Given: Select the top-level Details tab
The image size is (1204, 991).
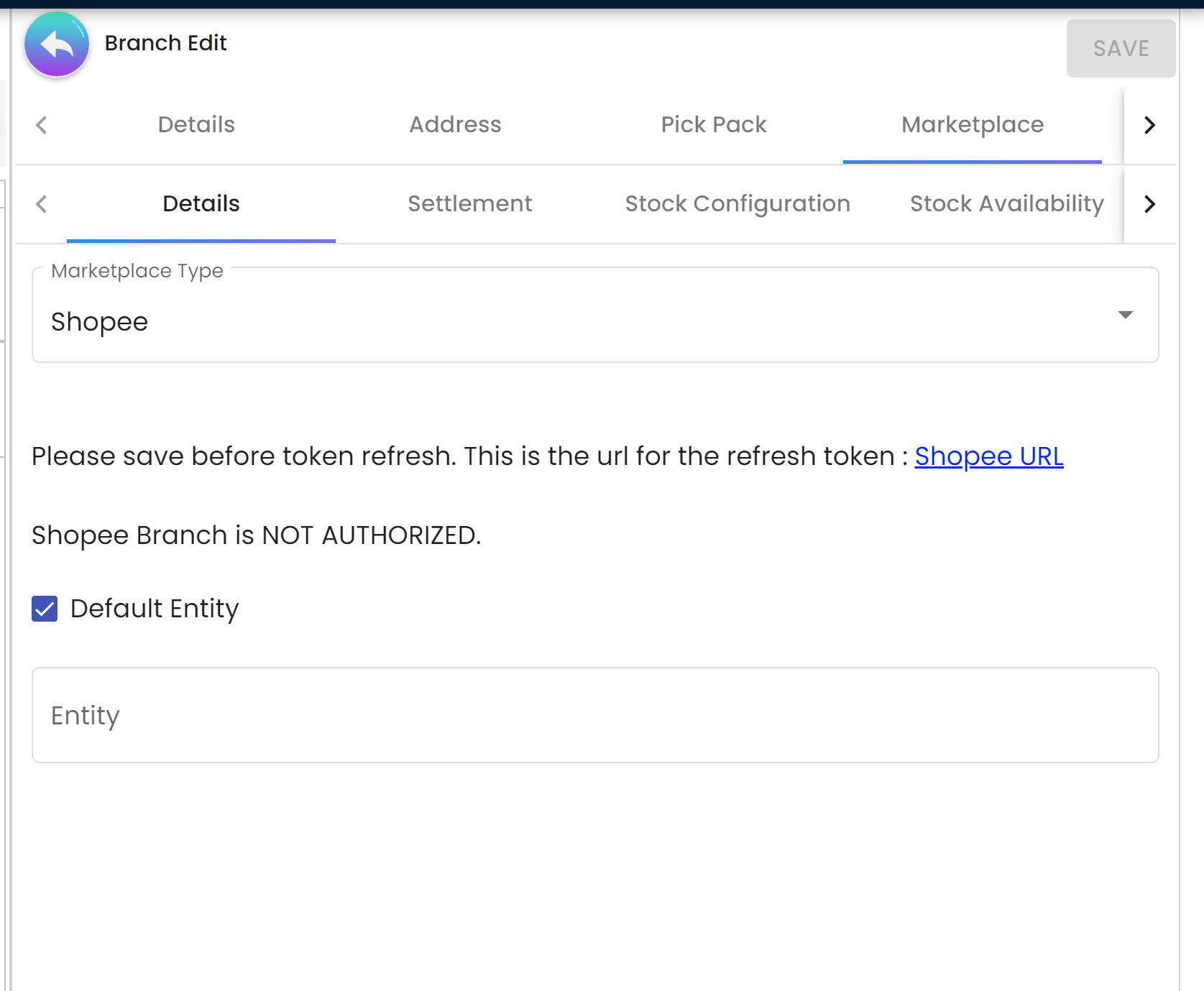Looking at the screenshot, I should 196,125.
